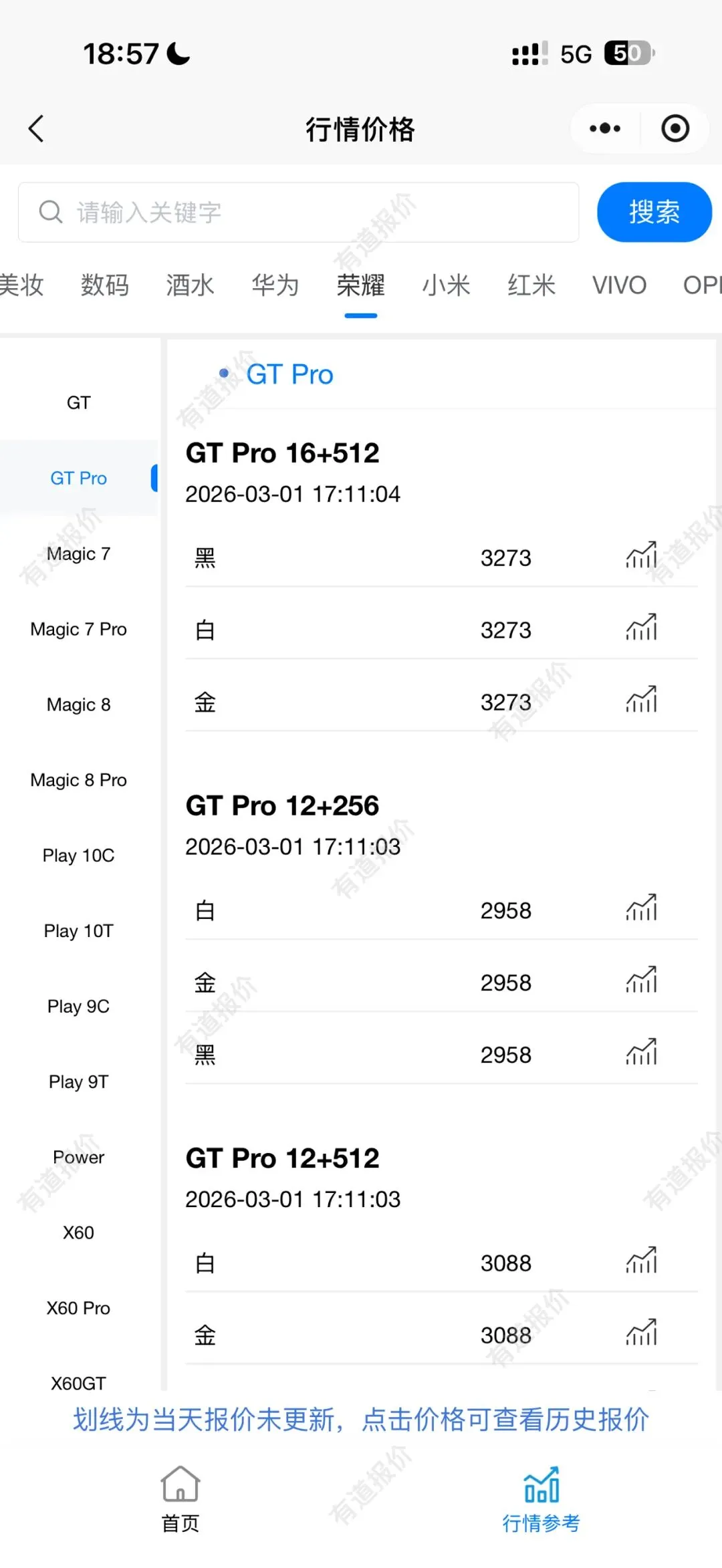This screenshot has width=722, height=1568.
Task: Go to 首页 home tab
Action: pyautogui.click(x=180, y=1499)
